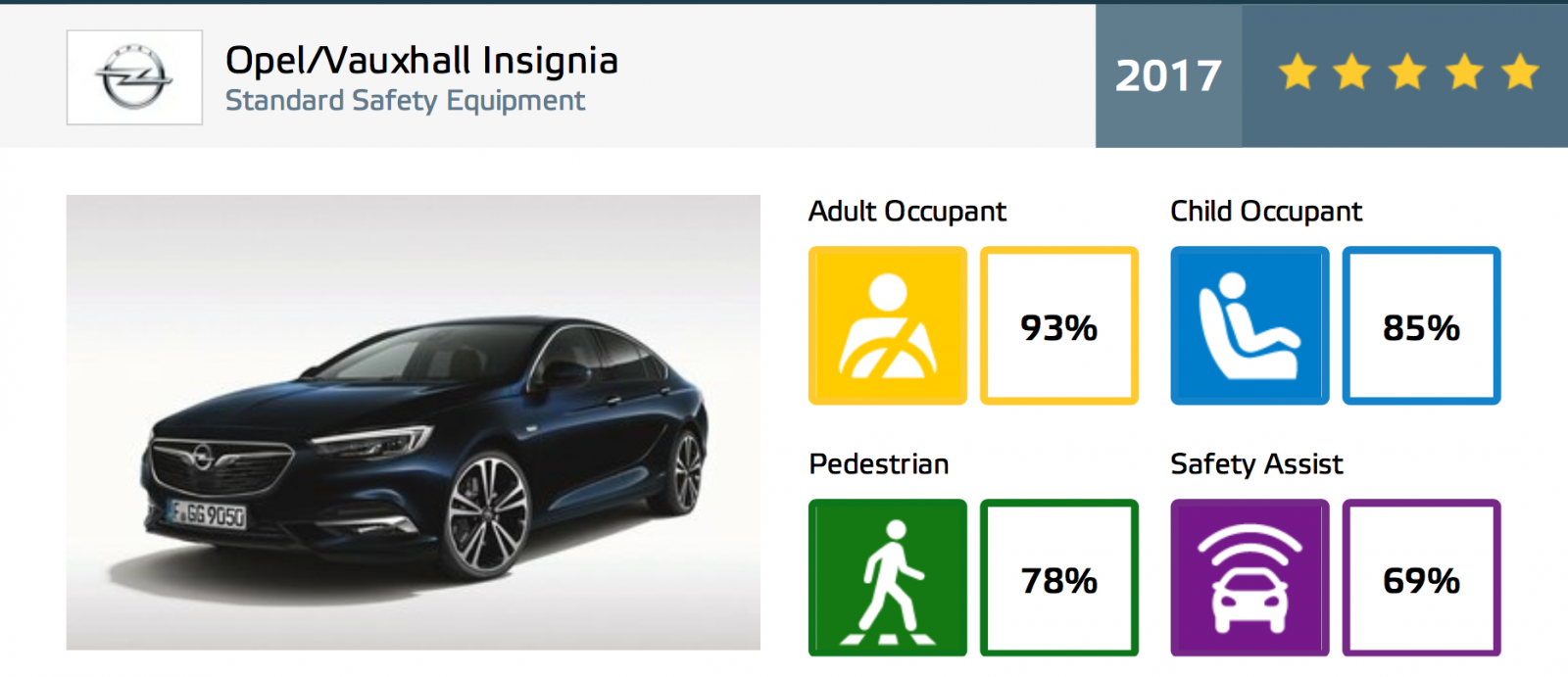Viewport: 1568px width, 677px height.
Task: Click the Standard Safety Equipment subtitle
Action: pos(405,101)
